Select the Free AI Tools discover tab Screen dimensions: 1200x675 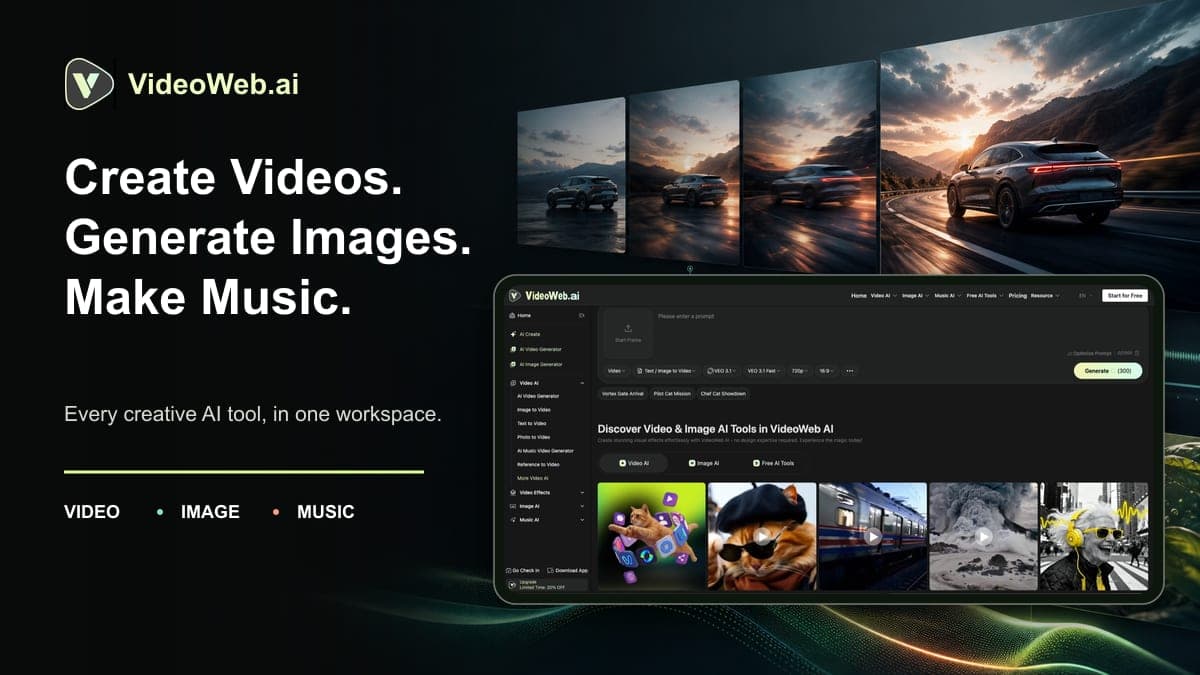[x=773, y=463]
